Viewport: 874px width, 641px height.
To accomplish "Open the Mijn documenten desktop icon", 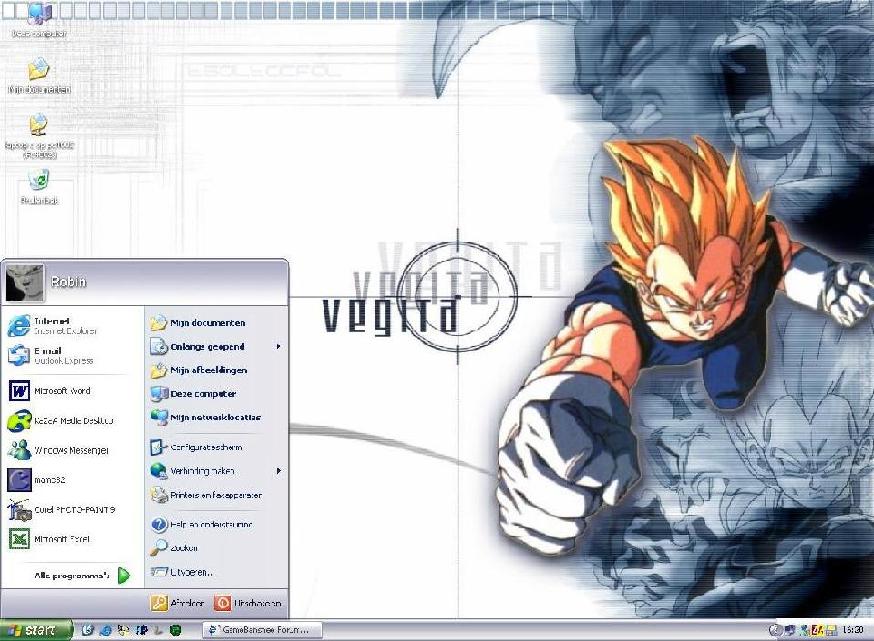I will [x=39, y=75].
